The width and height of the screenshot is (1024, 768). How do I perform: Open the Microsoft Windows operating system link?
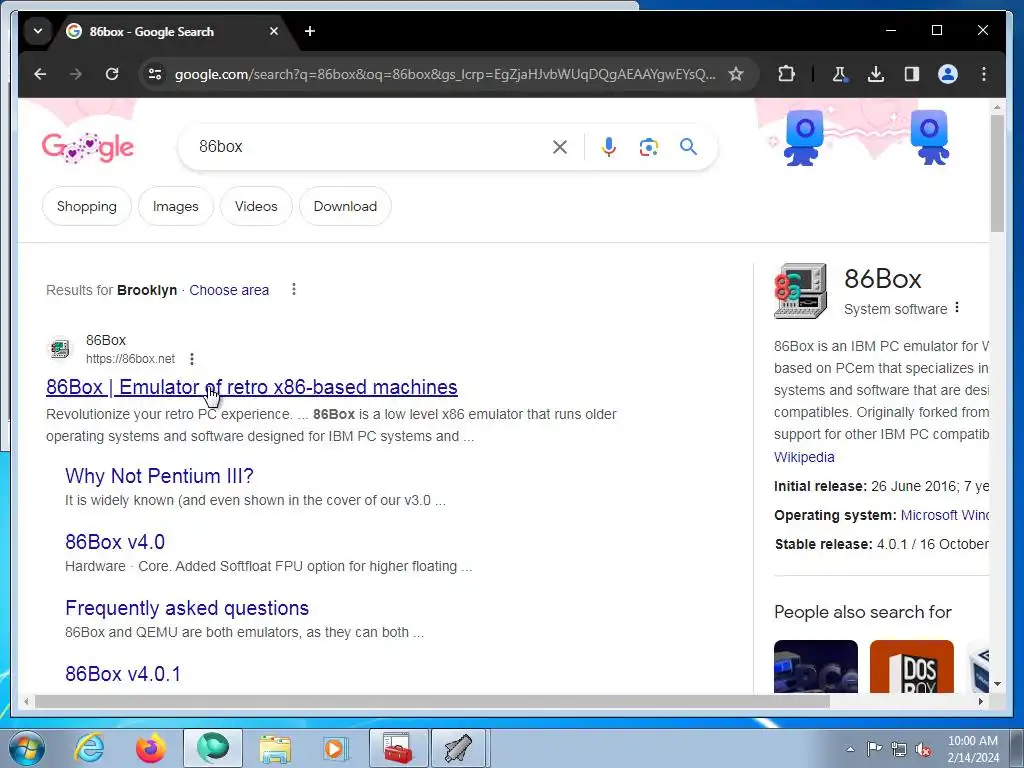tap(945, 515)
